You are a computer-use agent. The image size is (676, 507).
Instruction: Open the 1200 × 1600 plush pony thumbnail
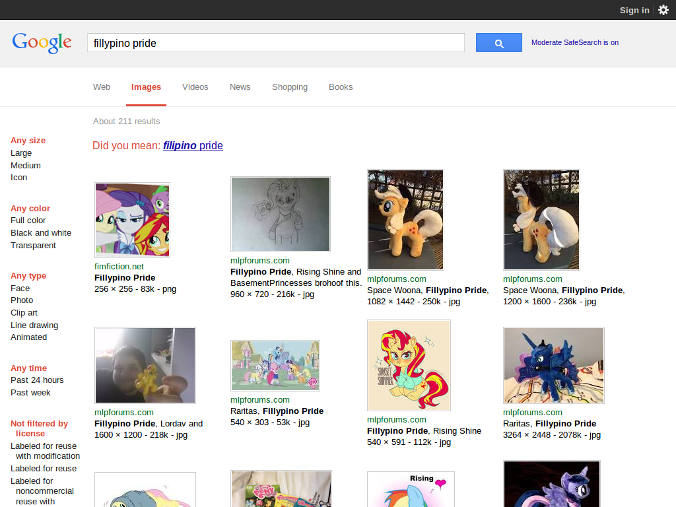541,219
